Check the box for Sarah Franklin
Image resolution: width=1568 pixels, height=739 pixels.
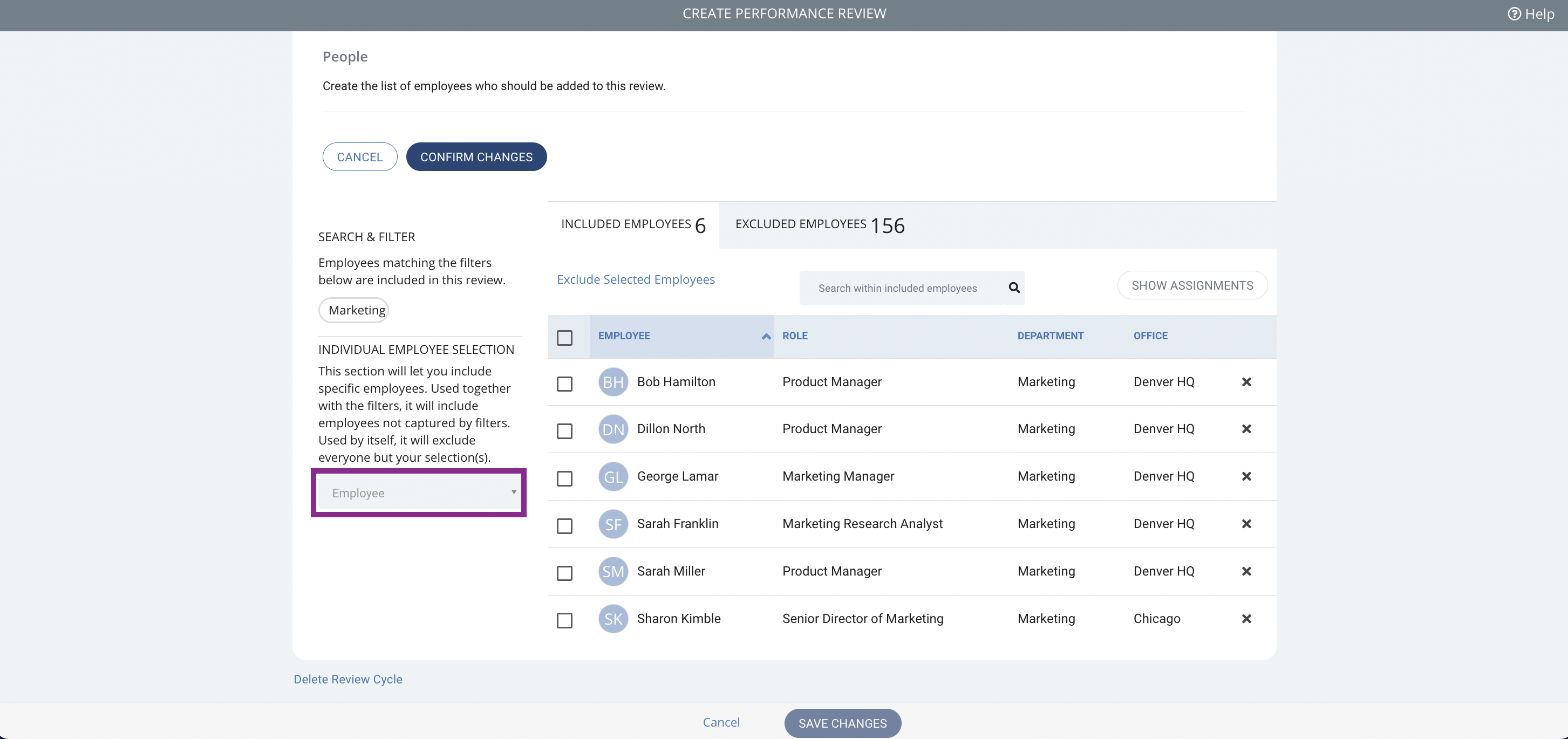pos(565,526)
